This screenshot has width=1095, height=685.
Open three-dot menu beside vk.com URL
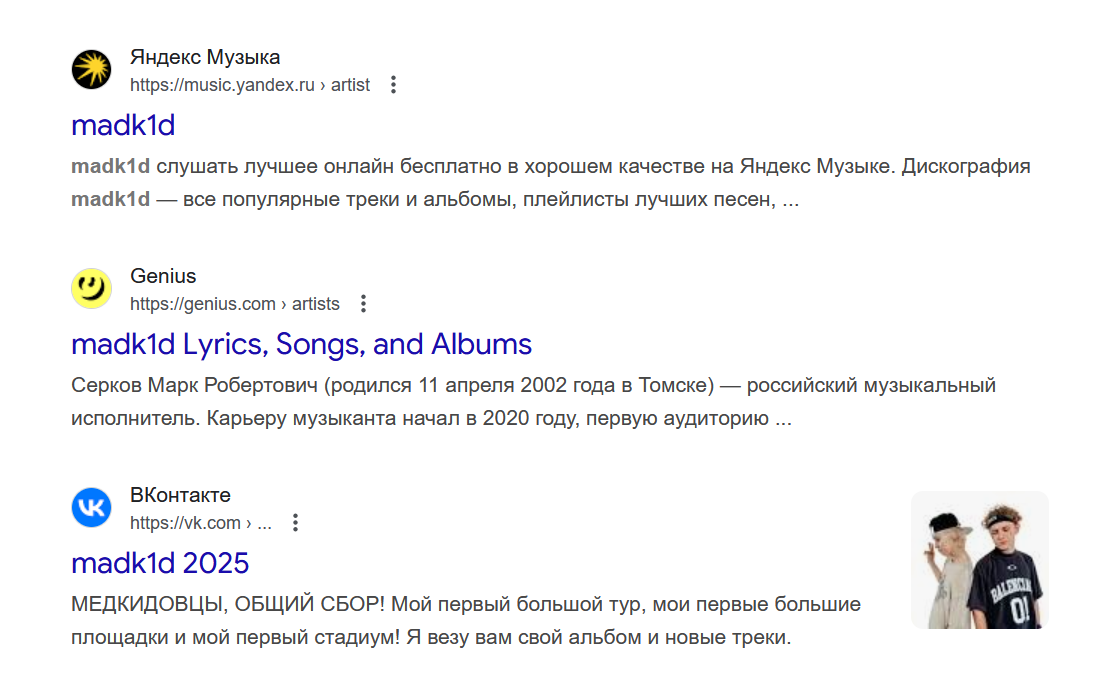pyautogui.click(x=295, y=523)
